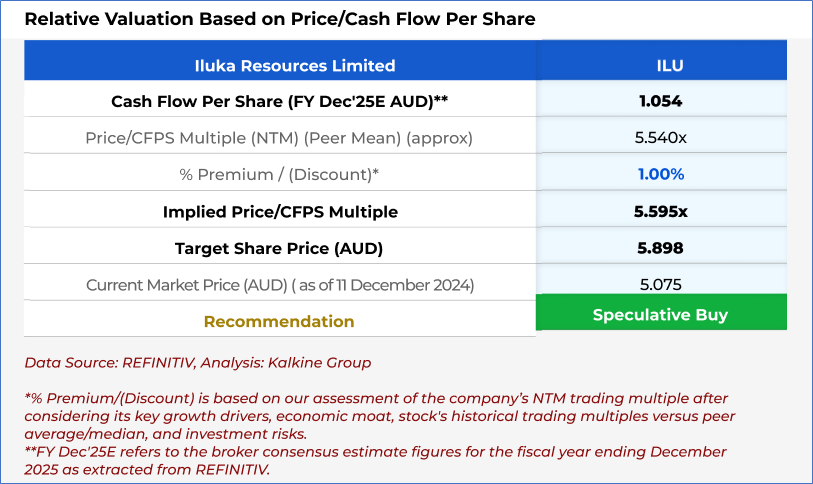Click the blue 1.00% premium value
Screen dimensions: 813x484
tap(660, 174)
